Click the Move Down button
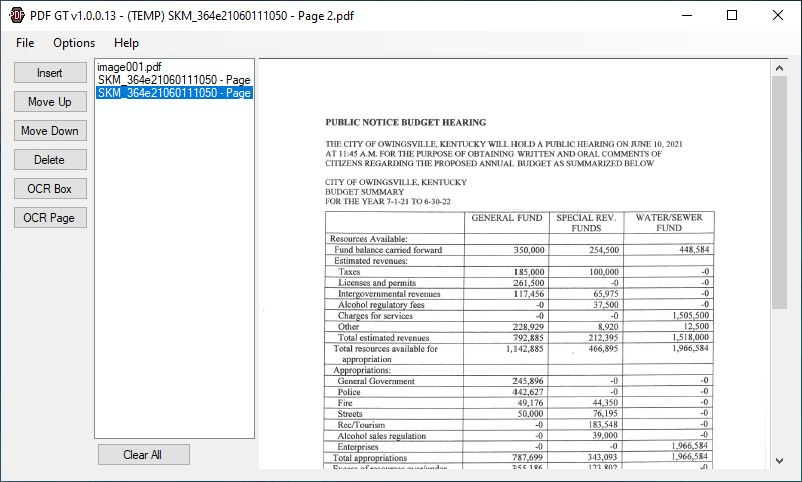The image size is (802, 482). pyautogui.click(x=50, y=130)
